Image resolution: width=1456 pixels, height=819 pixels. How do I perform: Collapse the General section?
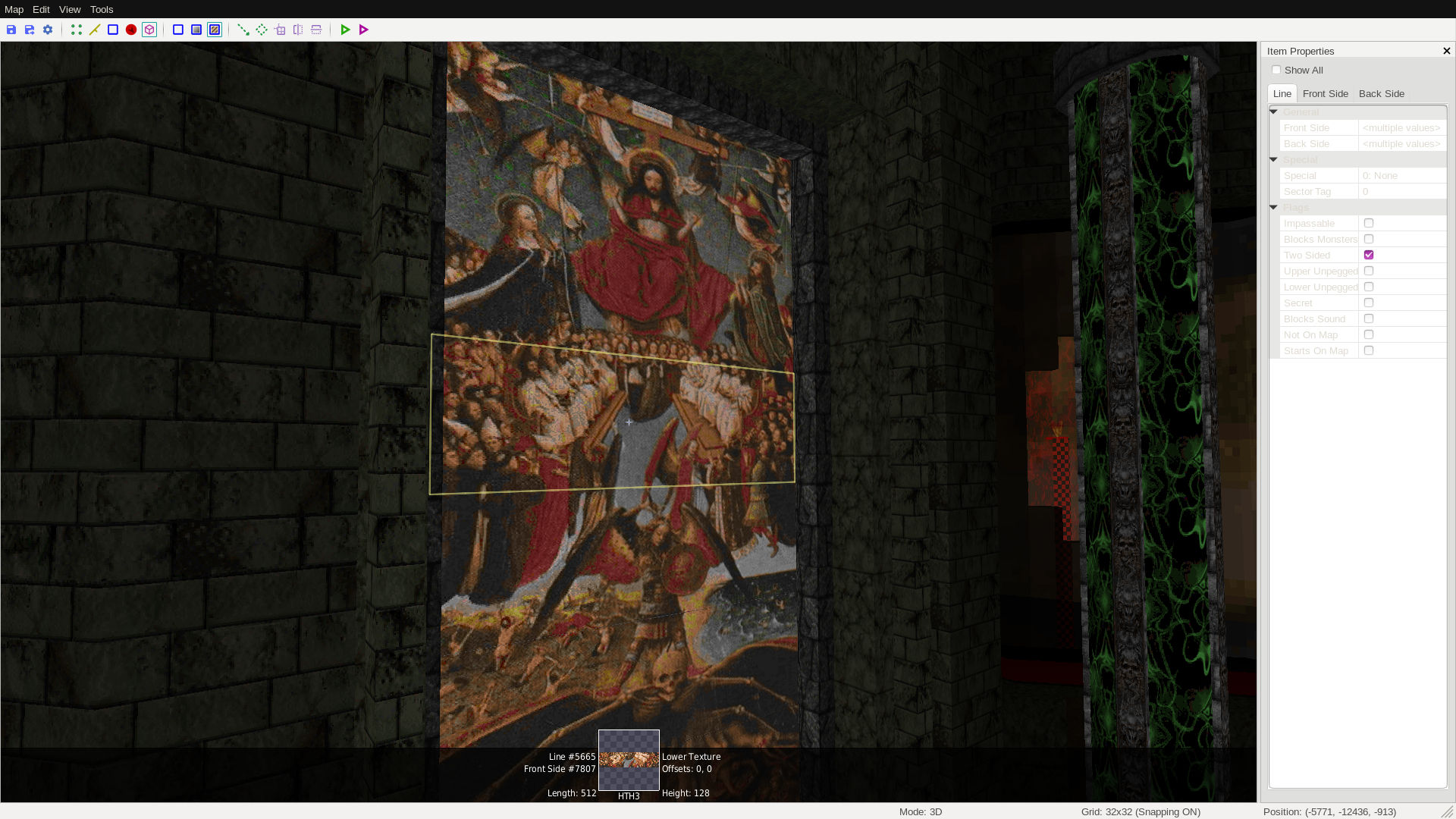click(x=1274, y=111)
